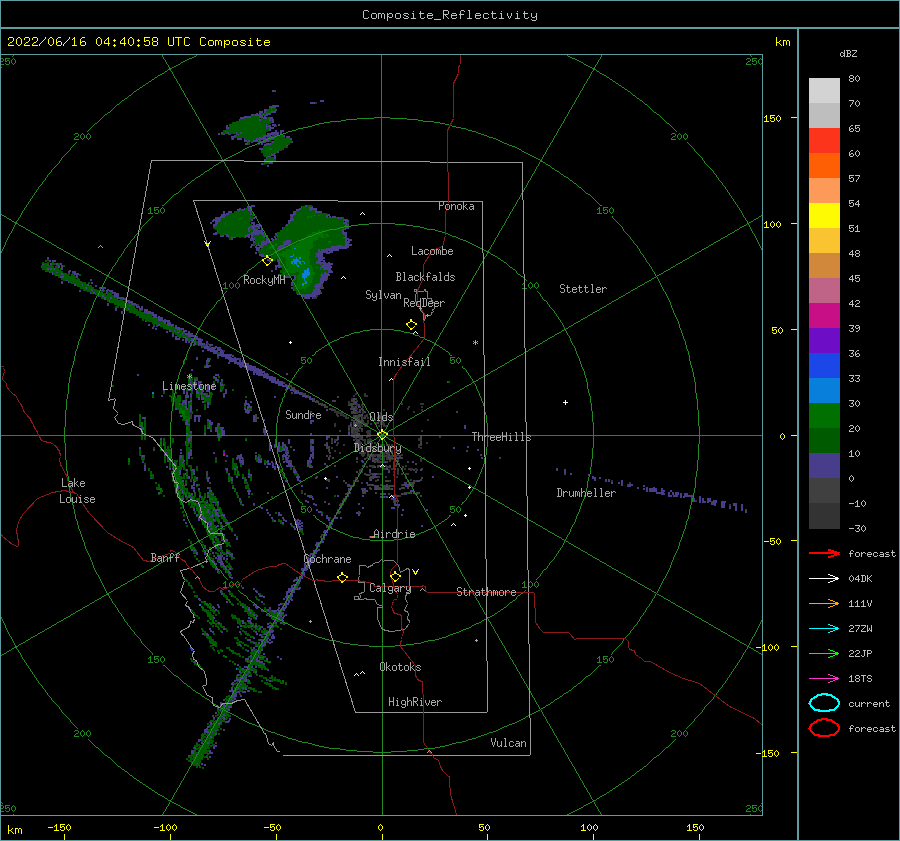Click the Strathmore label

coord(486,592)
